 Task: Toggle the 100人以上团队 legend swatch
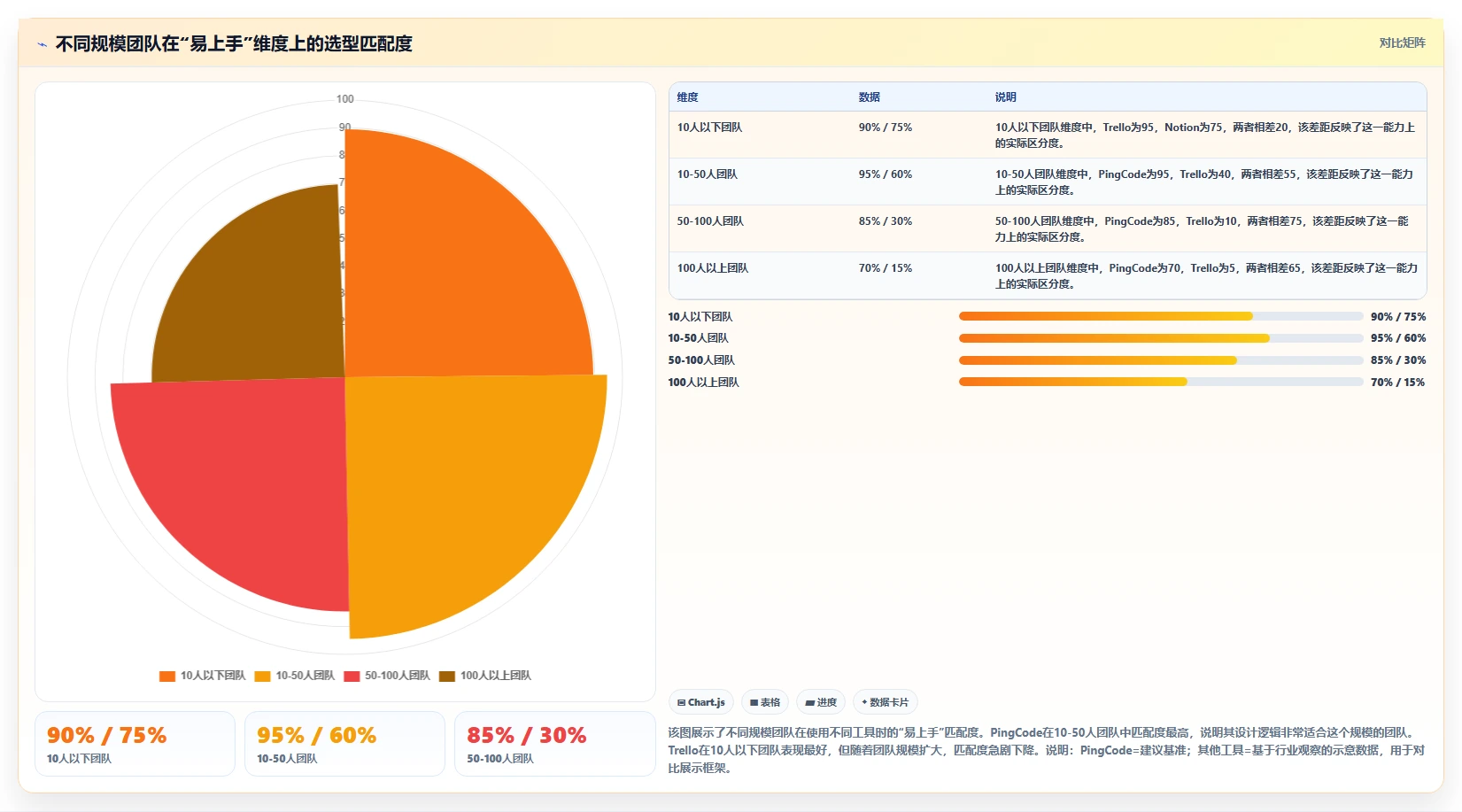(x=447, y=677)
